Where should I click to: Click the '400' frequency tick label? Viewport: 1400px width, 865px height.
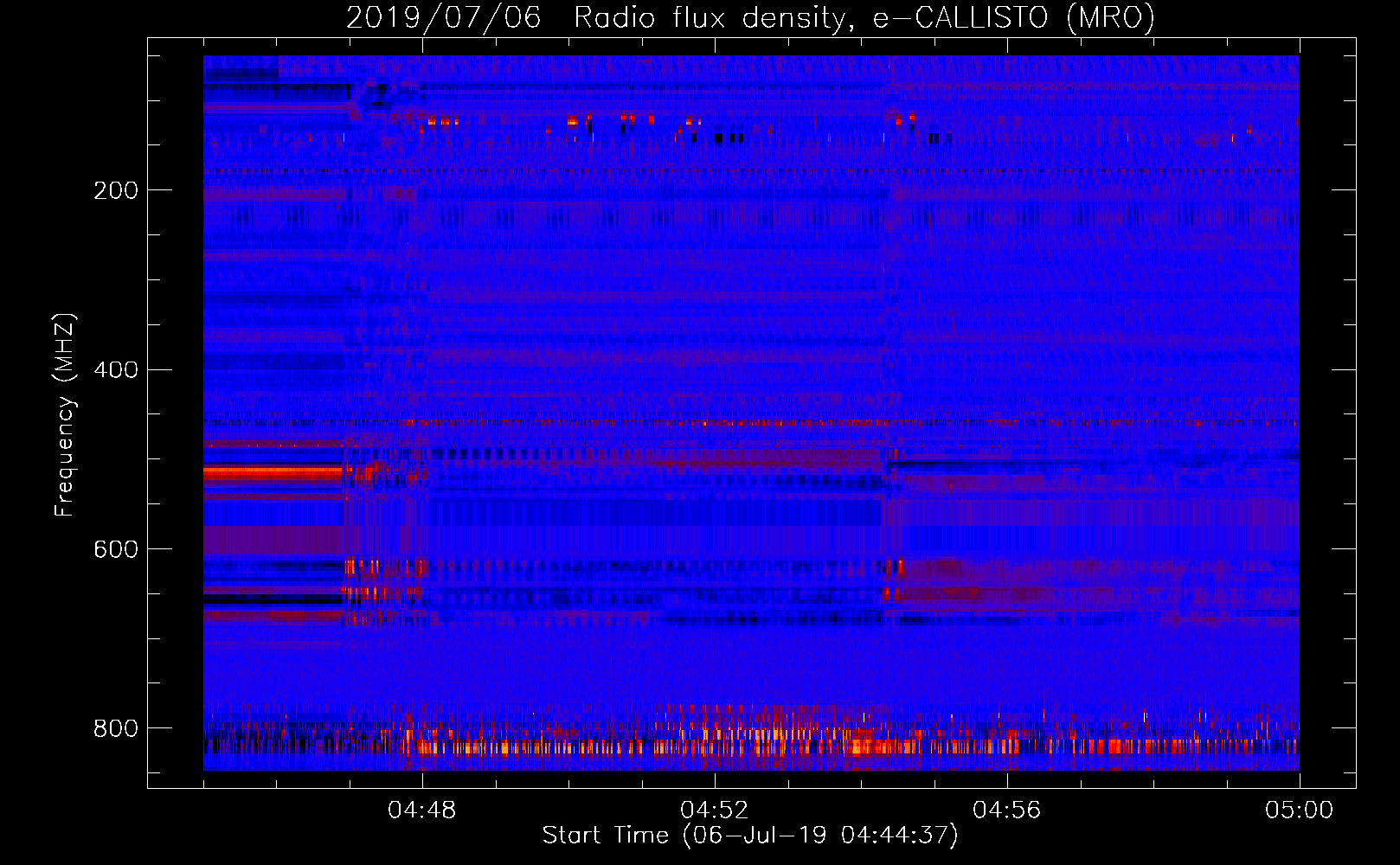[116, 370]
